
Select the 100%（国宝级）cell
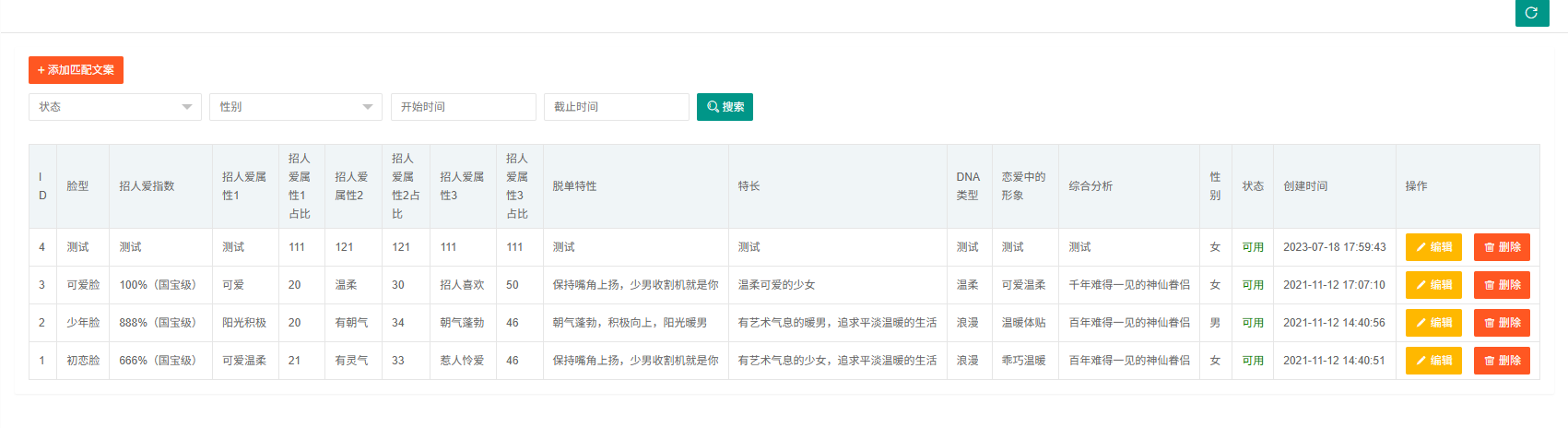tap(158, 285)
